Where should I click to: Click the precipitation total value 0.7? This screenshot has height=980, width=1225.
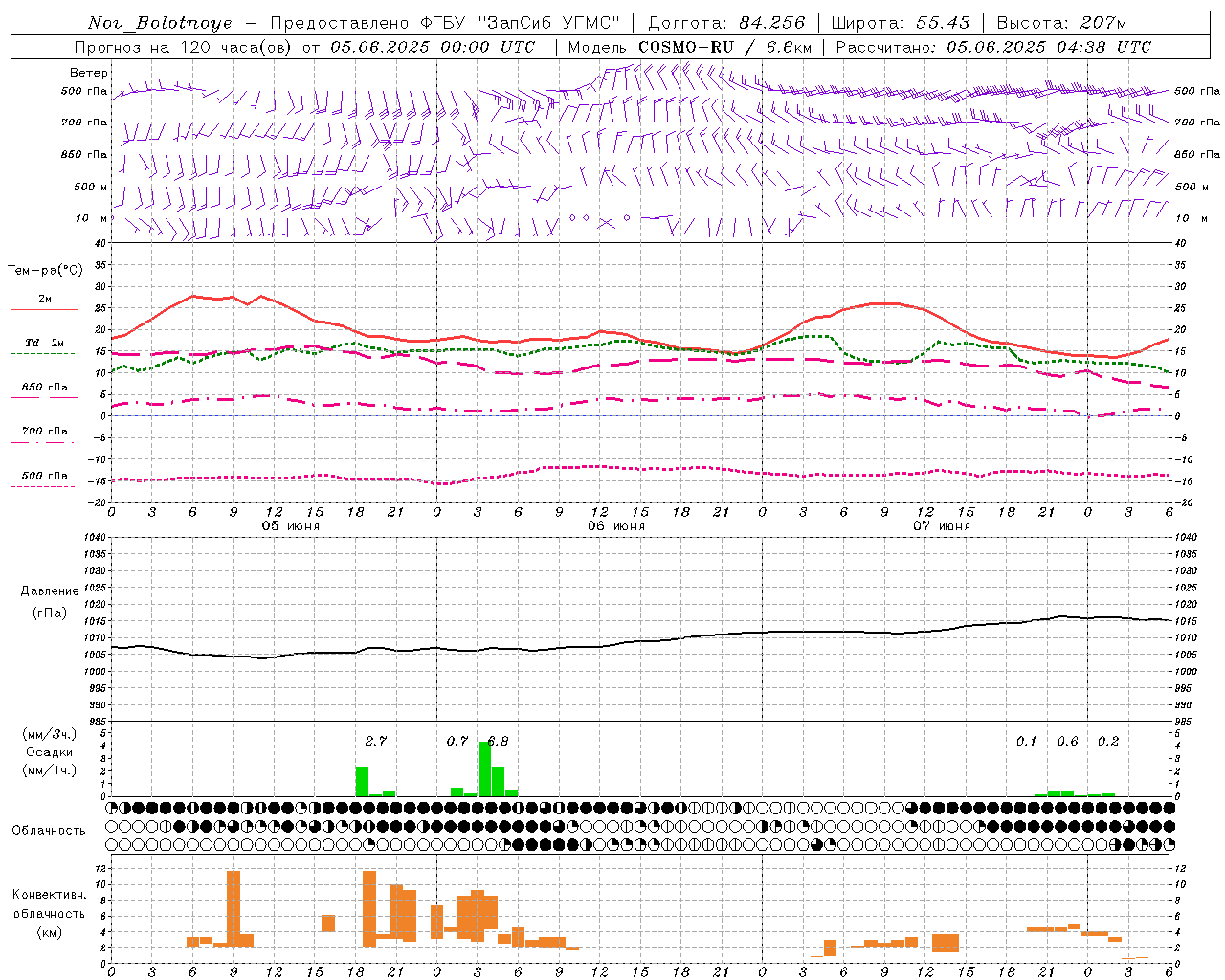[x=457, y=741]
